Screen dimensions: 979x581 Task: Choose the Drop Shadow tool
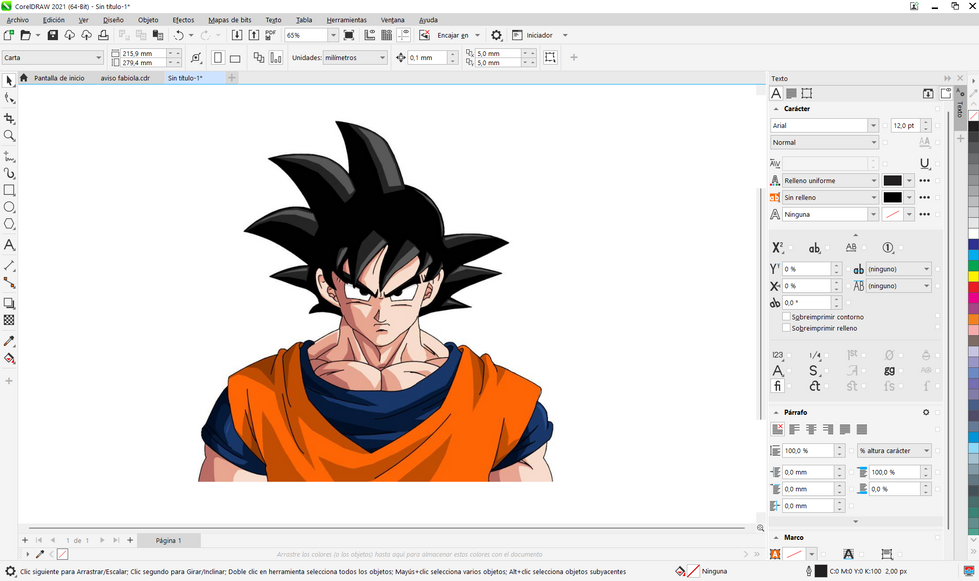click(9, 303)
